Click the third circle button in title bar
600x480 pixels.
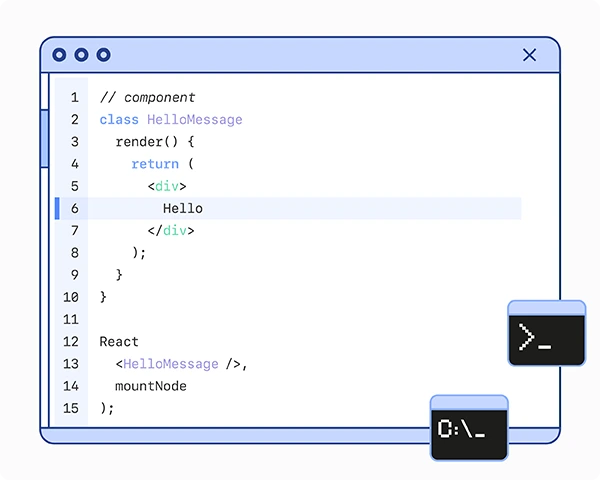103,55
